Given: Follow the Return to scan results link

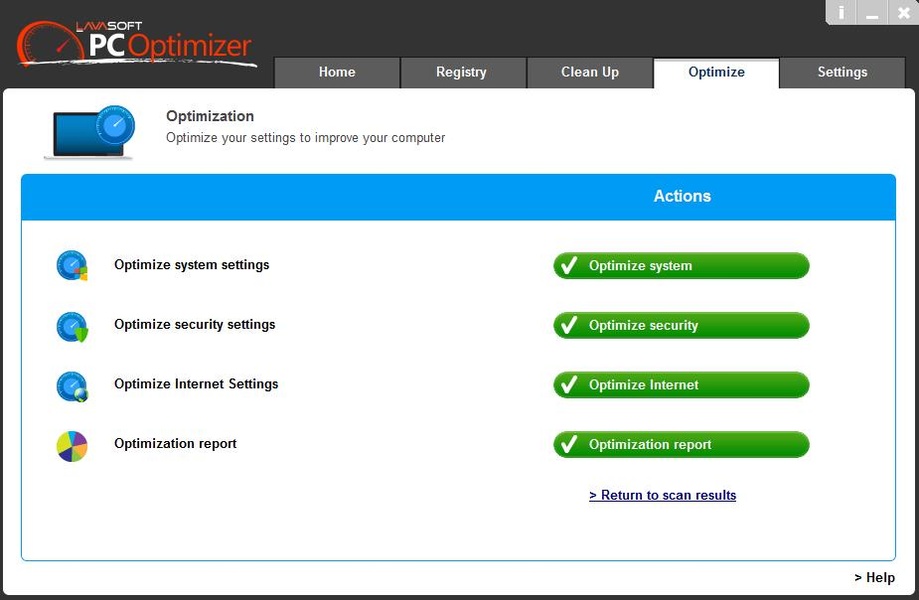Looking at the screenshot, I should click(x=662, y=495).
